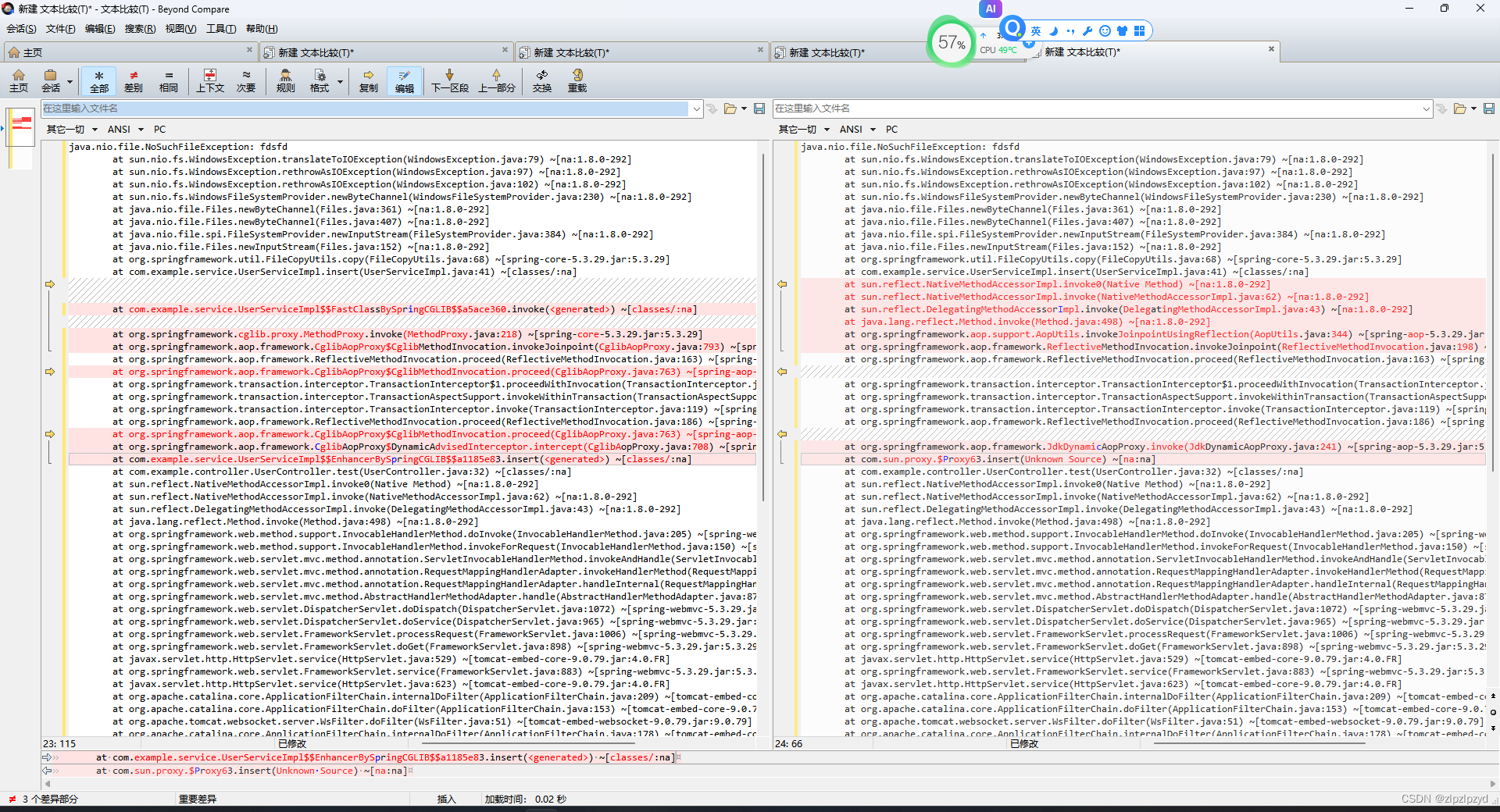Close the active 新建 文本比较(T)* tab
Screen dimensions: 1500x812
pos(1271,49)
